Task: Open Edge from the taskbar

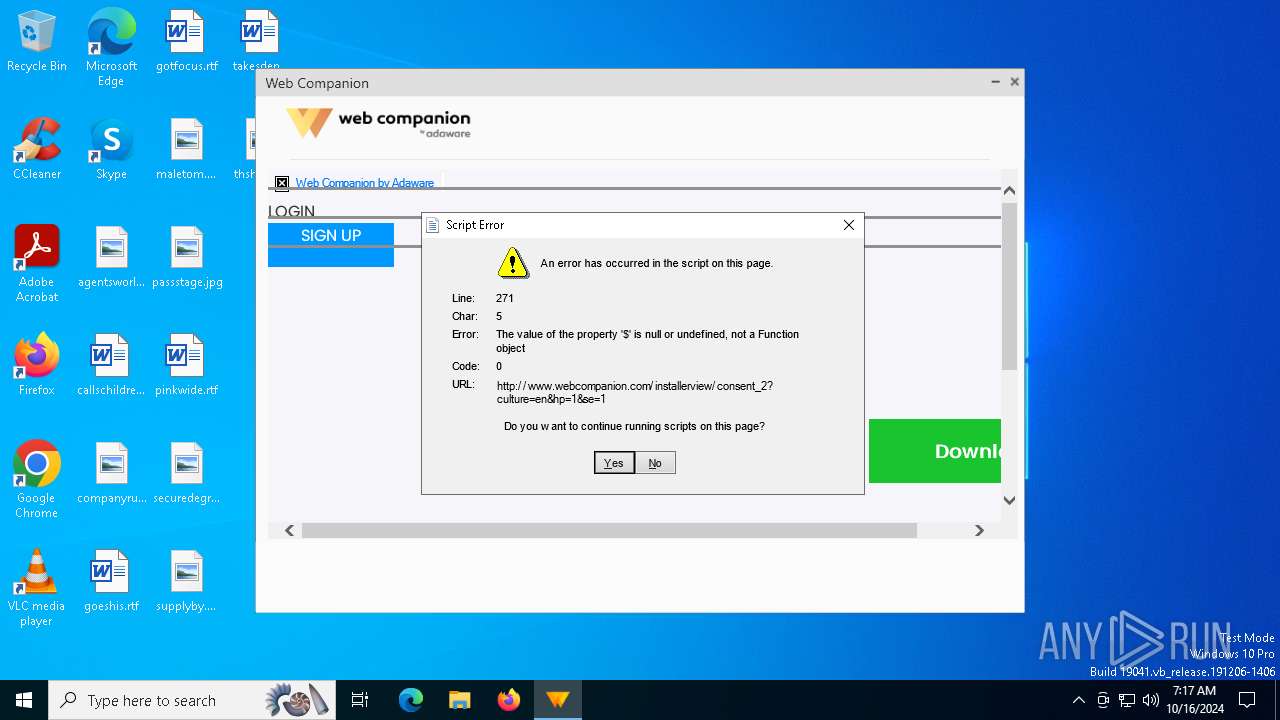Action: point(411,700)
